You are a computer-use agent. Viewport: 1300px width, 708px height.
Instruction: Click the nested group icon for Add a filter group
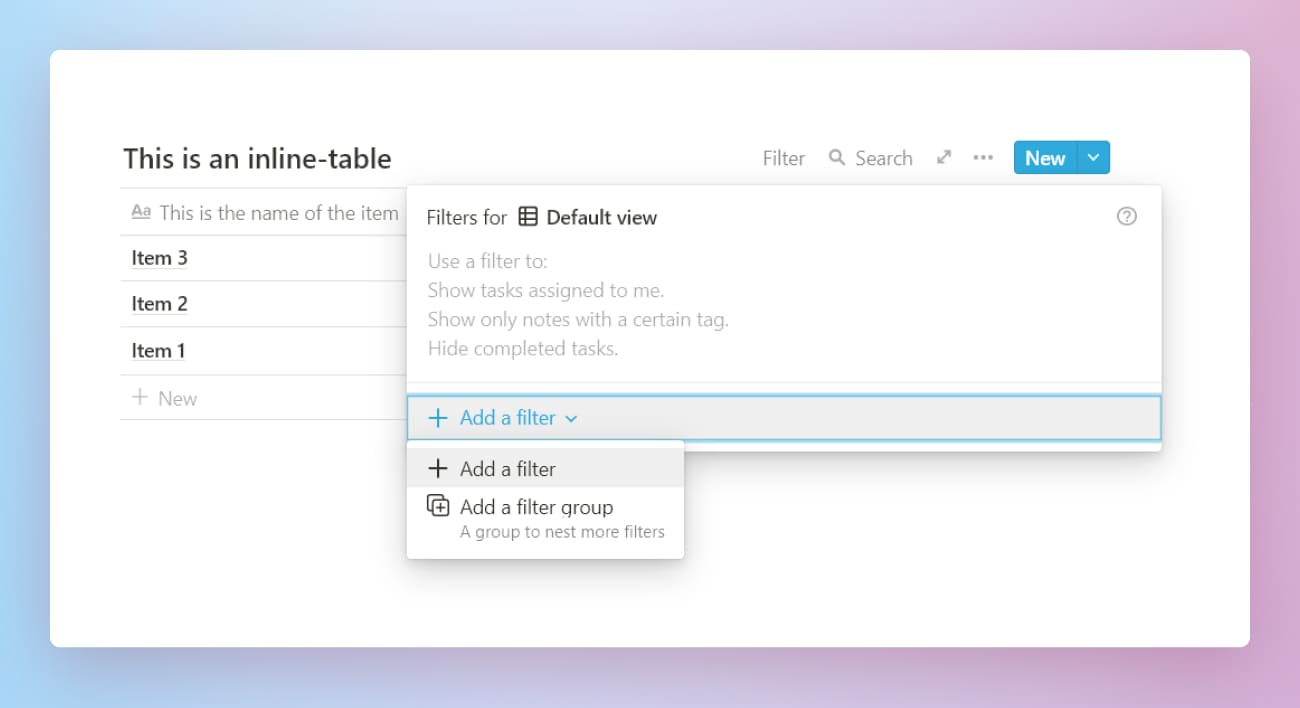coord(438,506)
